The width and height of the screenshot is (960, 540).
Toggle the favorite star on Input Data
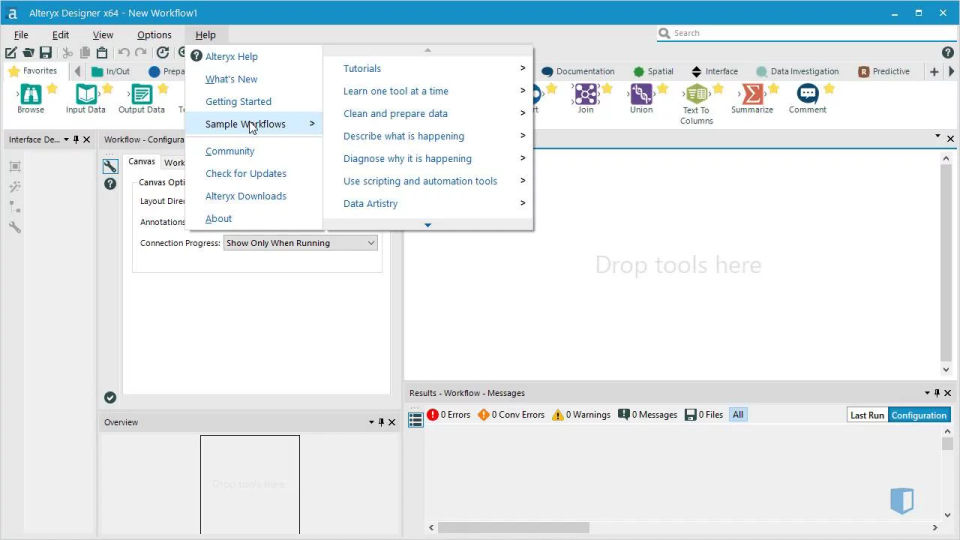point(108,89)
